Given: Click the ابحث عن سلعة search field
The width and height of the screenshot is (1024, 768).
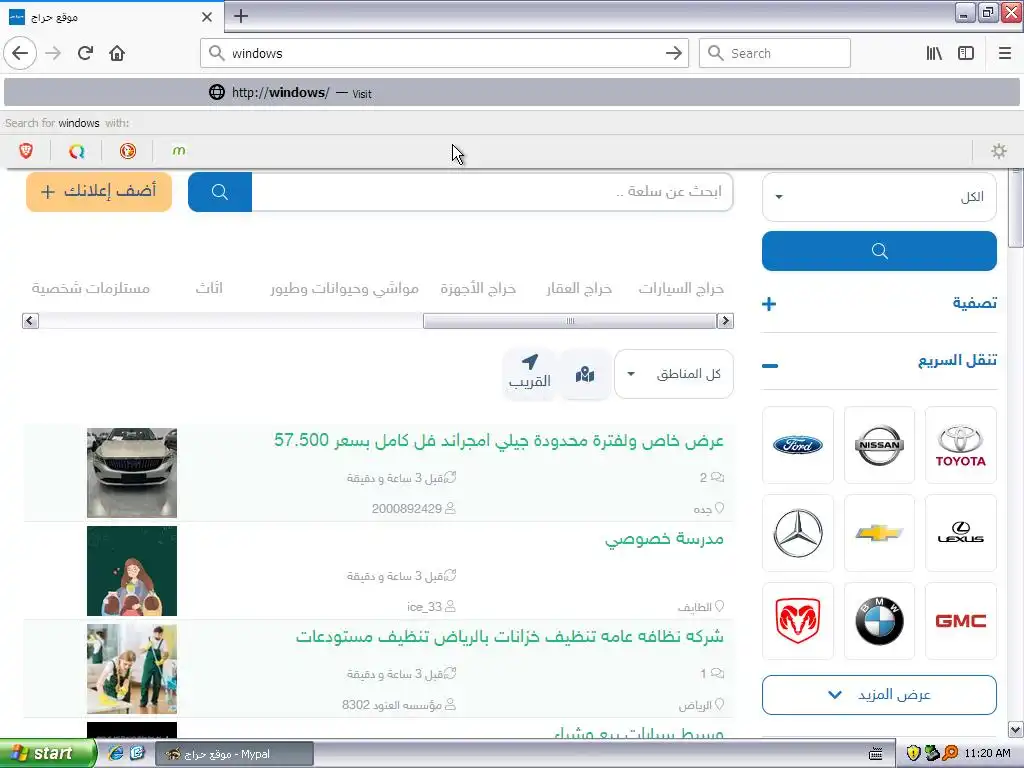Looking at the screenshot, I should pos(492,191).
